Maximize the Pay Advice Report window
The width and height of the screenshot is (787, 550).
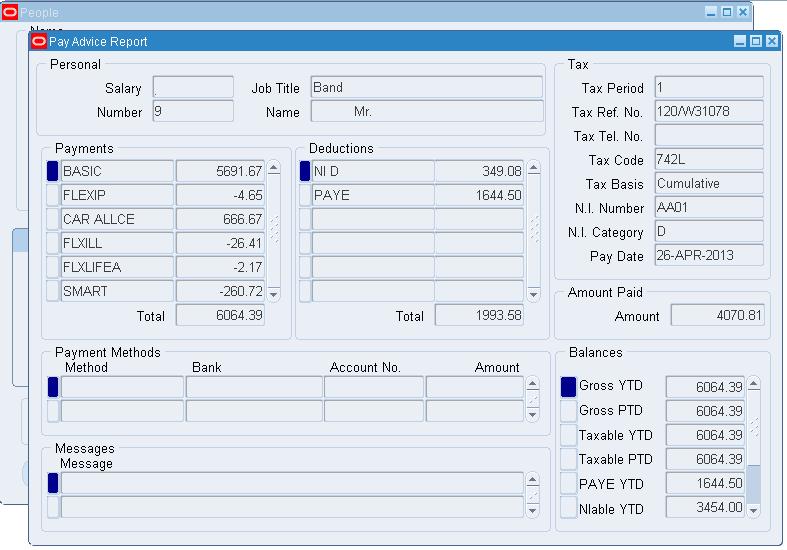point(755,41)
